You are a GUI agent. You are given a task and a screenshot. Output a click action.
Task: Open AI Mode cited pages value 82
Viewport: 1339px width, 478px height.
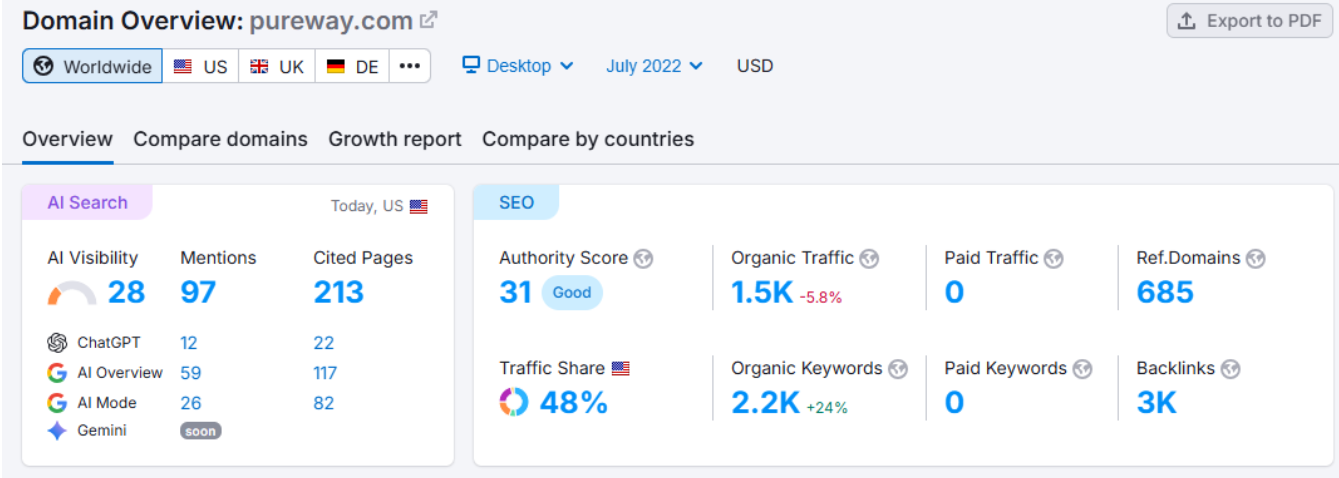(x=324, y=403)
